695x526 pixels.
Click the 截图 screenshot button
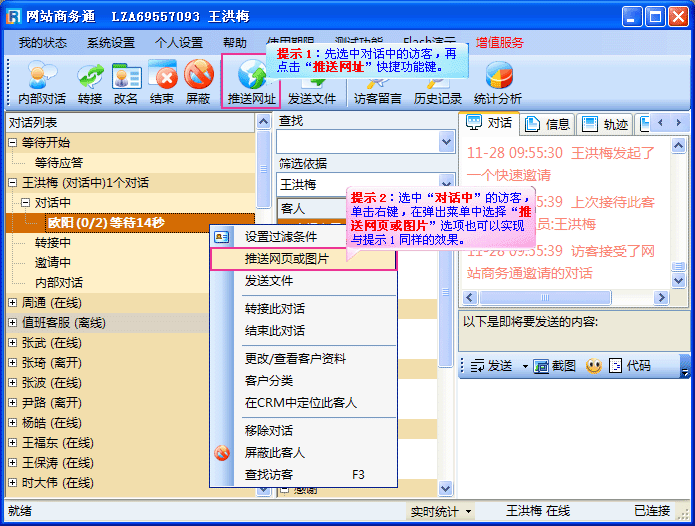pyautogui.click(x=556, y=366)
